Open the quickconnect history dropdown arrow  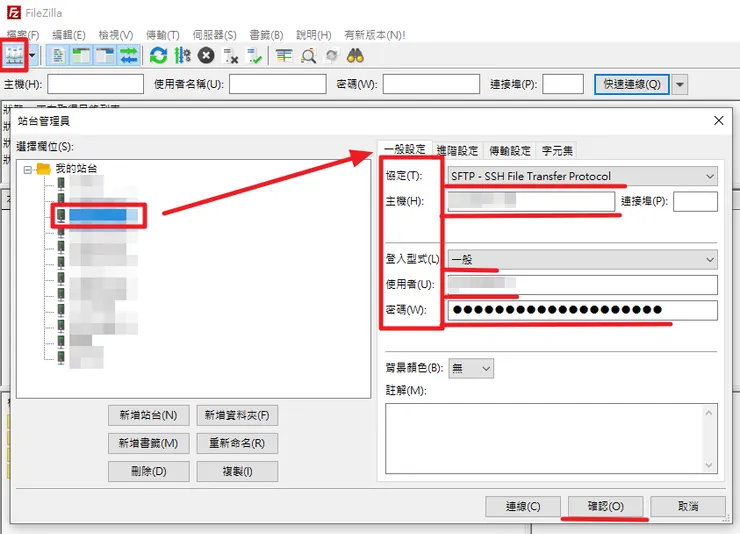pyautogui.click(x=680, y=84)
